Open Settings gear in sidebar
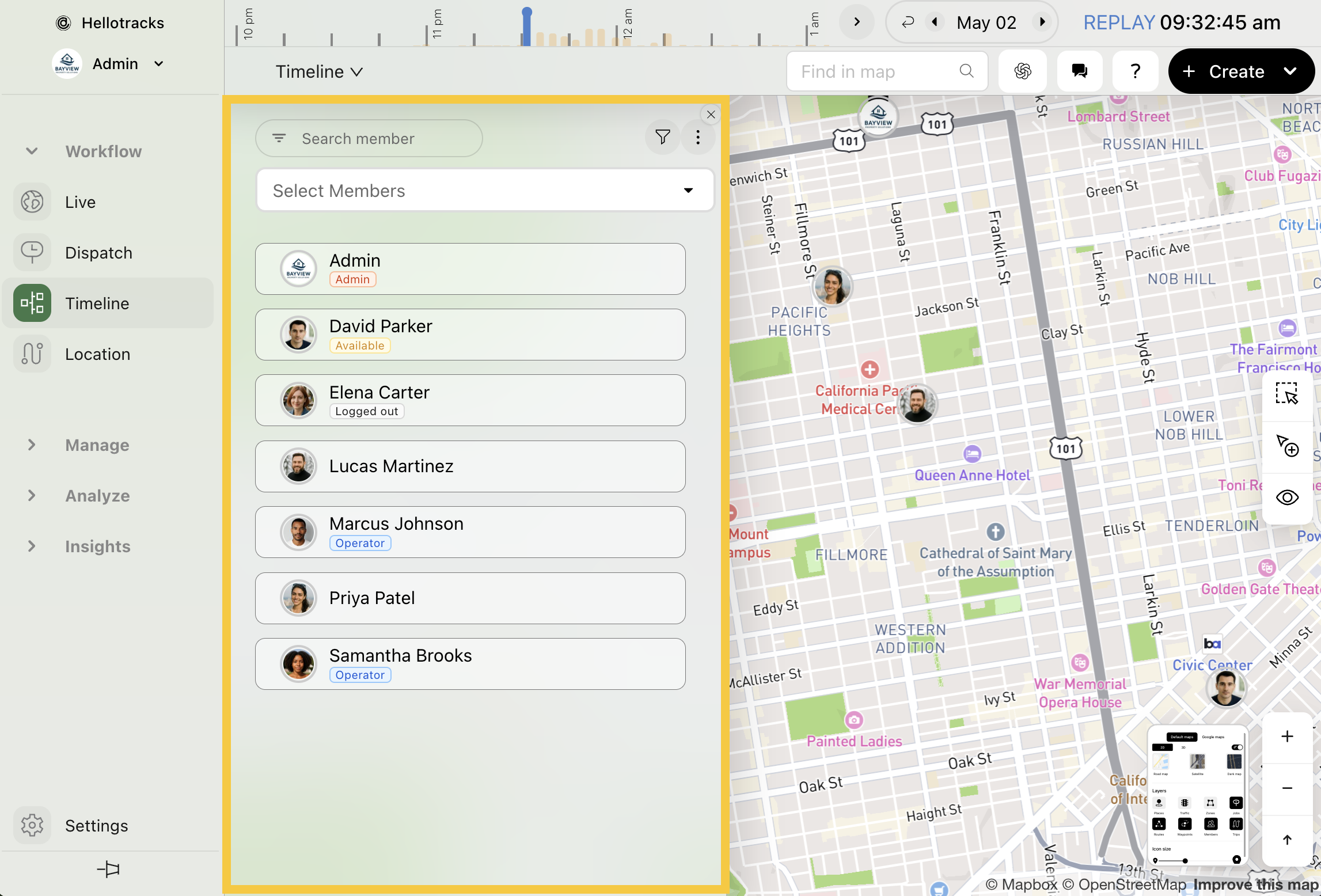The width and height of the screenshot is (1321, 896). point(33,825)
